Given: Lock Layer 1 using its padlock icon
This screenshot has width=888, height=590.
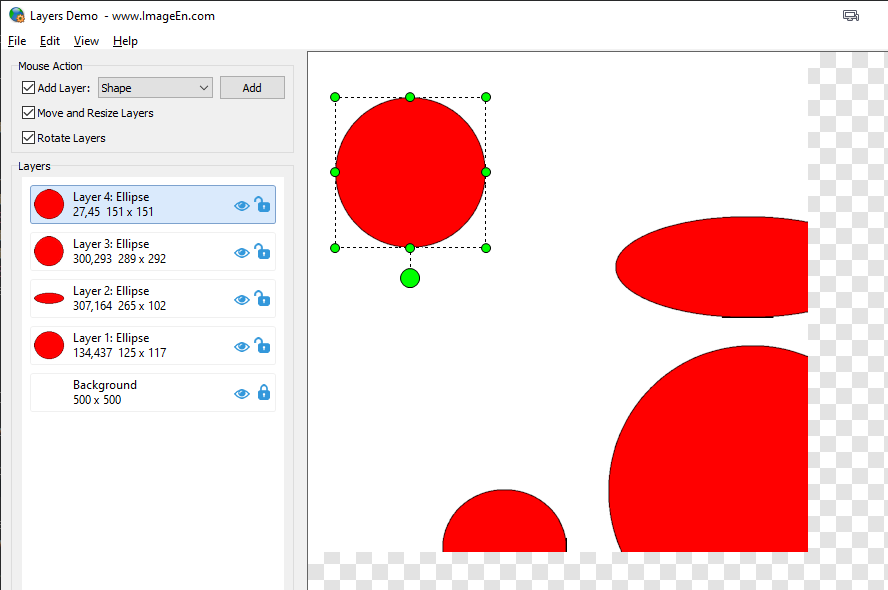Looking at the screenshot, I should [x=262, y=345].
